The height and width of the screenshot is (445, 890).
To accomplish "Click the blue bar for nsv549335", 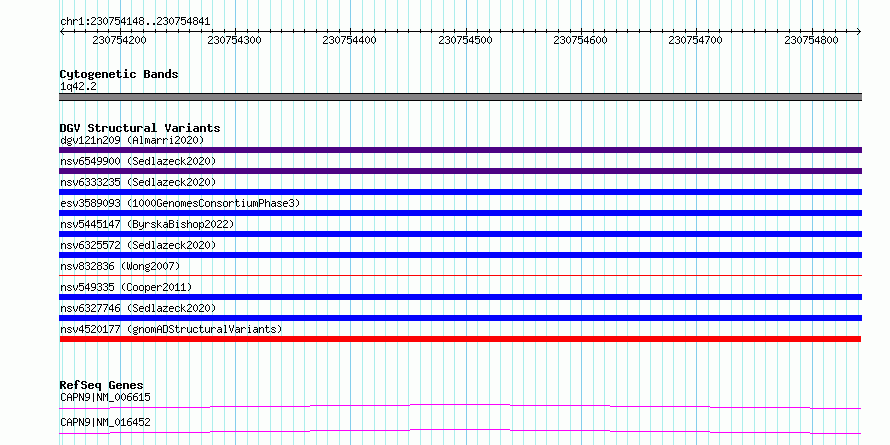I will tap(460, 297).
